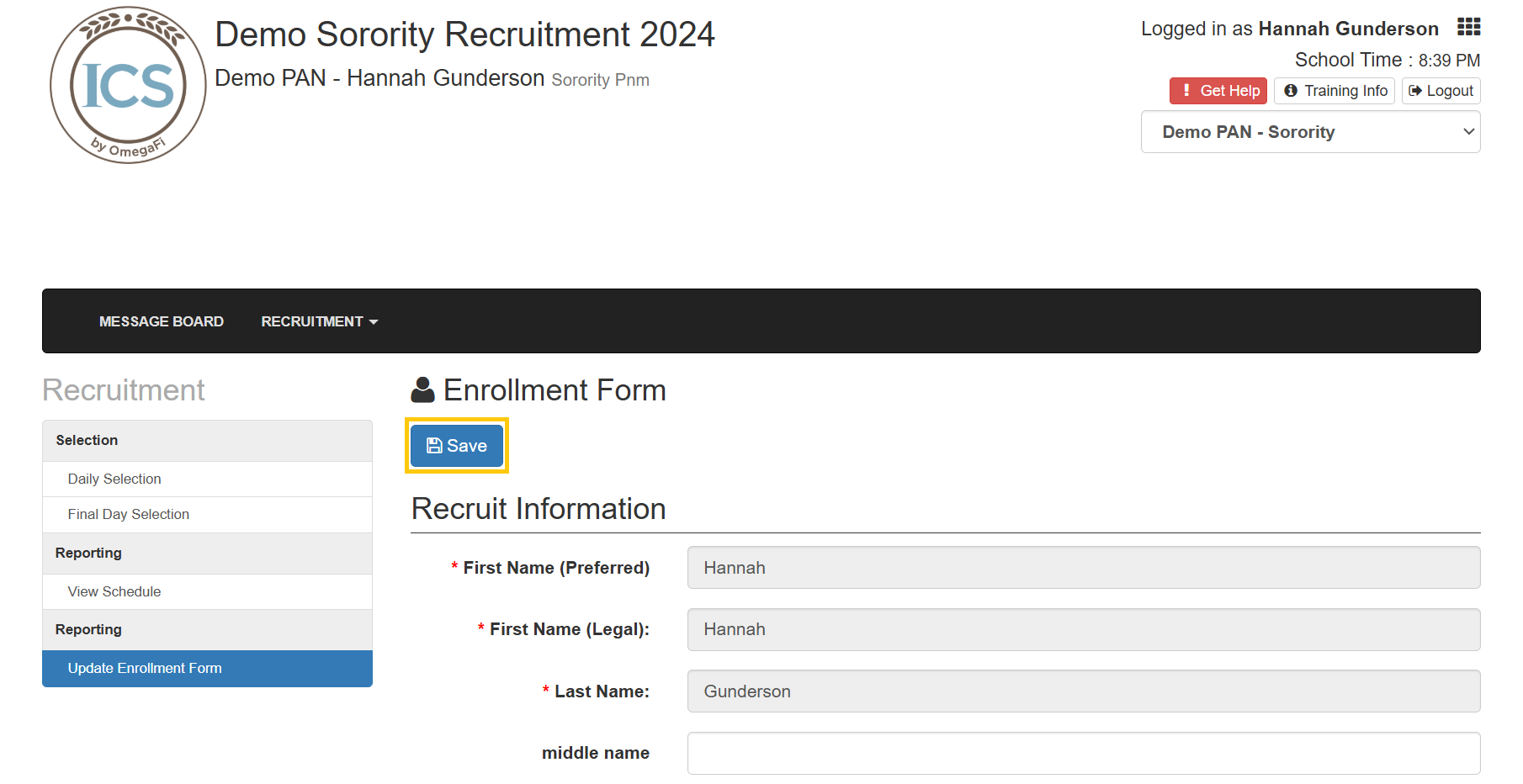Viewport: 1523px width, 784px height.
Task: Click the Demo Sorority Recruitment 2024 title
Action: [464, 34]
